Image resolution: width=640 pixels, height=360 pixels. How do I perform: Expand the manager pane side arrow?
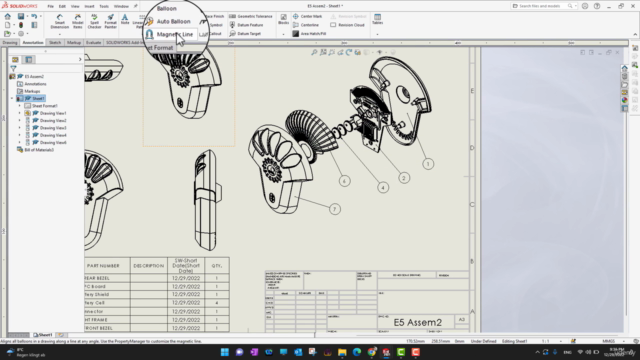[x=80, y=60]
